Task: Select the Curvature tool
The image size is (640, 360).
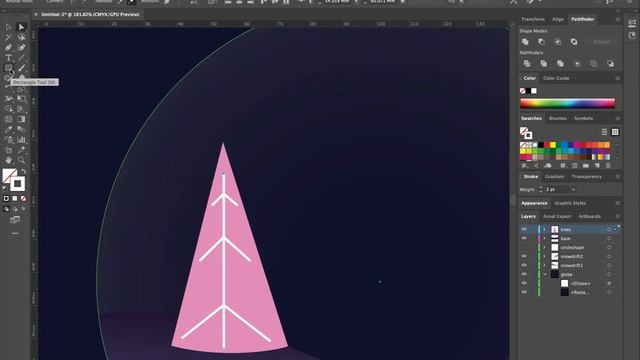Action: (21, 48)
